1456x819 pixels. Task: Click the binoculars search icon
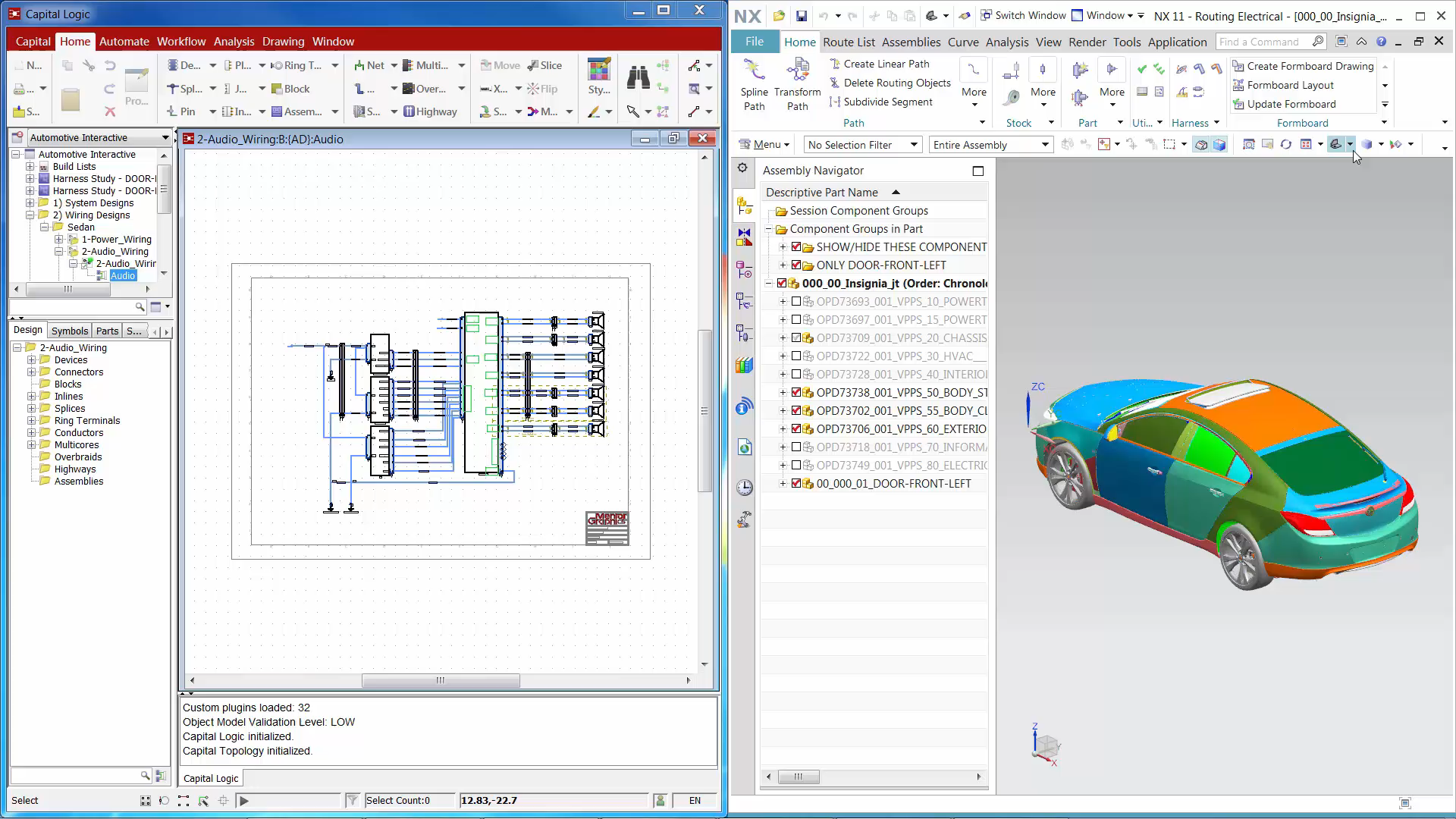pyautogui.click(x=638, y=76)
